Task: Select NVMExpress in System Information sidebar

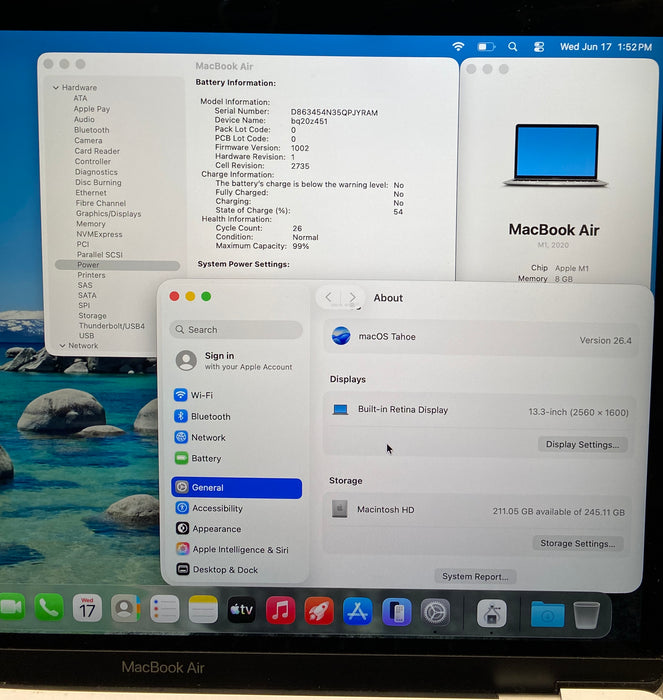Action: (x=99, y=234)
